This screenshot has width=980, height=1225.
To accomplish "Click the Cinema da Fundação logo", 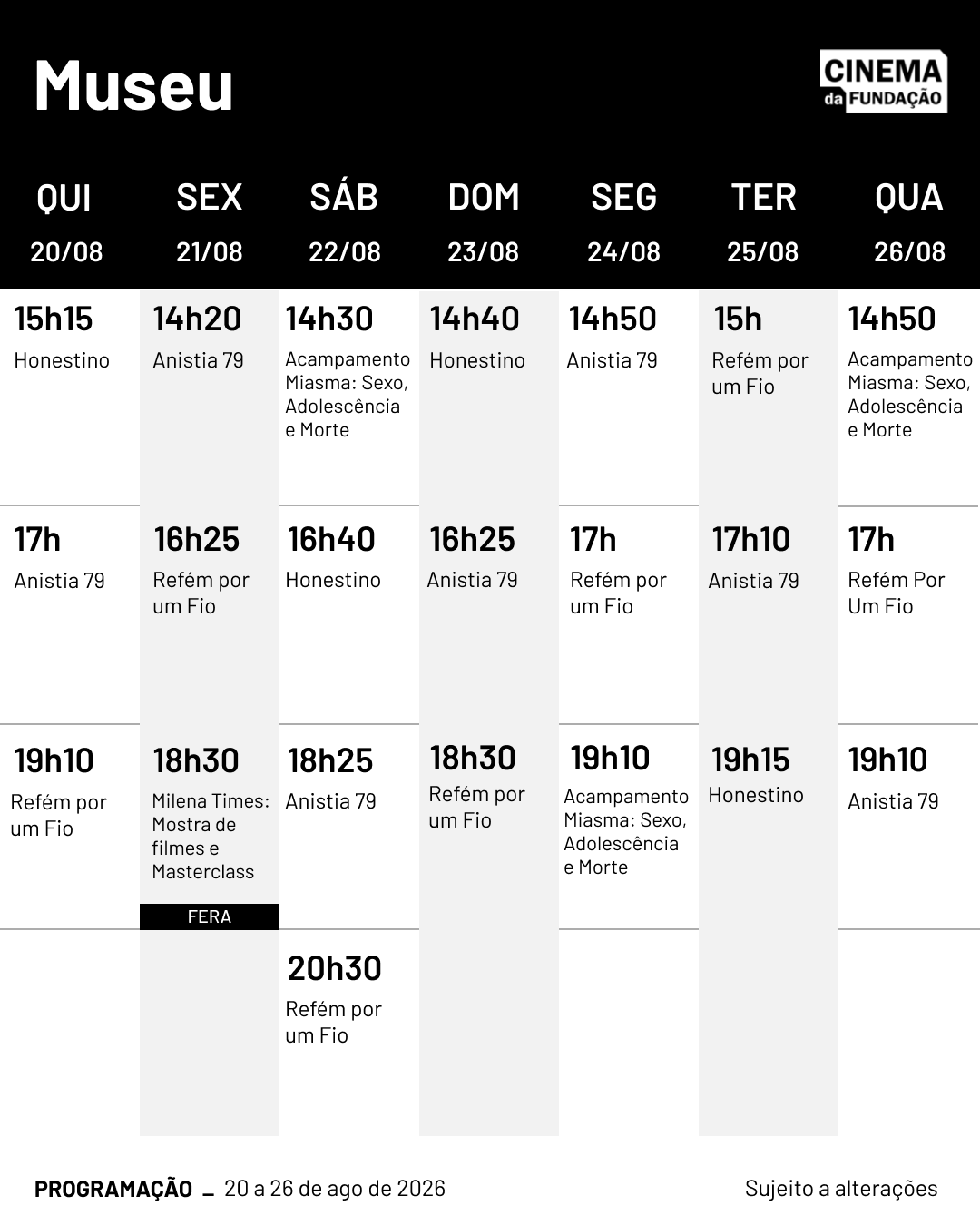I will coord(884,82).
